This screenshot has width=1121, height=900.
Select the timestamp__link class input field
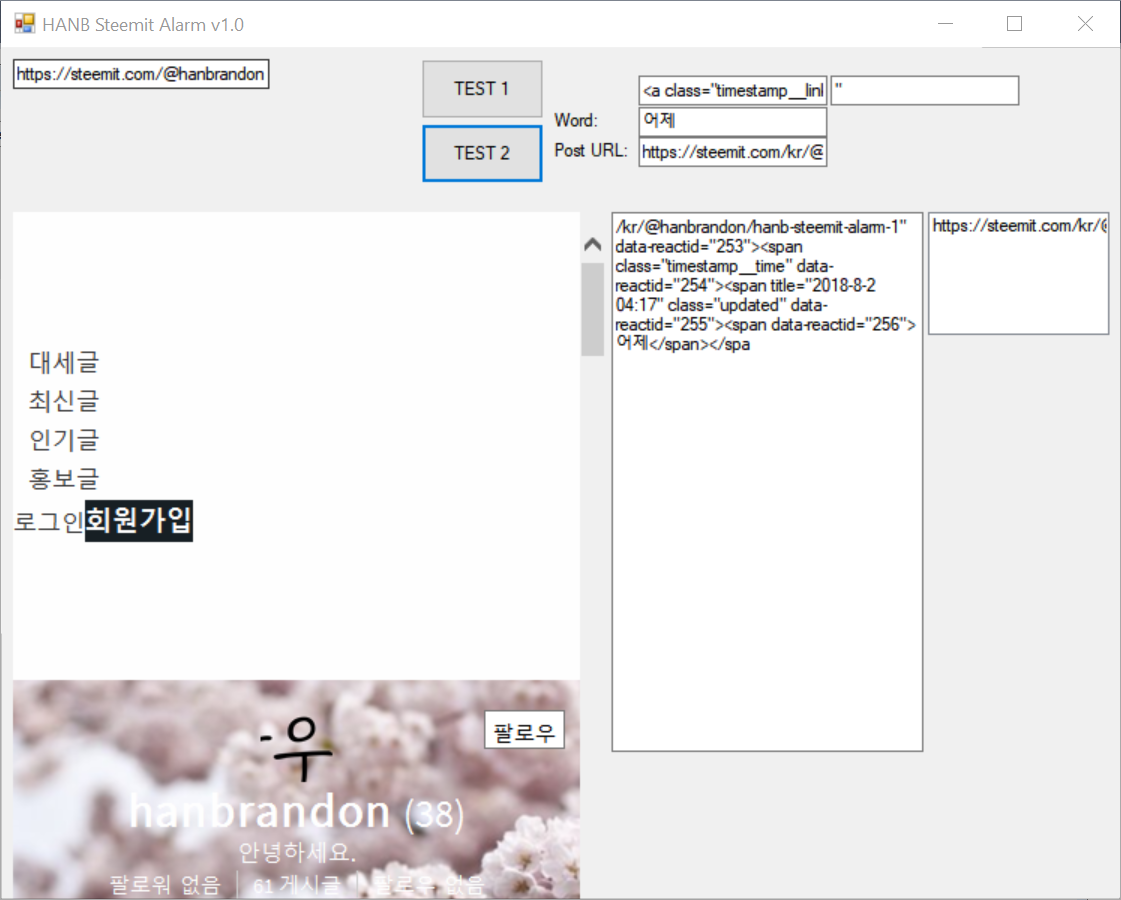pyautogui.click(x=733, y=91)
